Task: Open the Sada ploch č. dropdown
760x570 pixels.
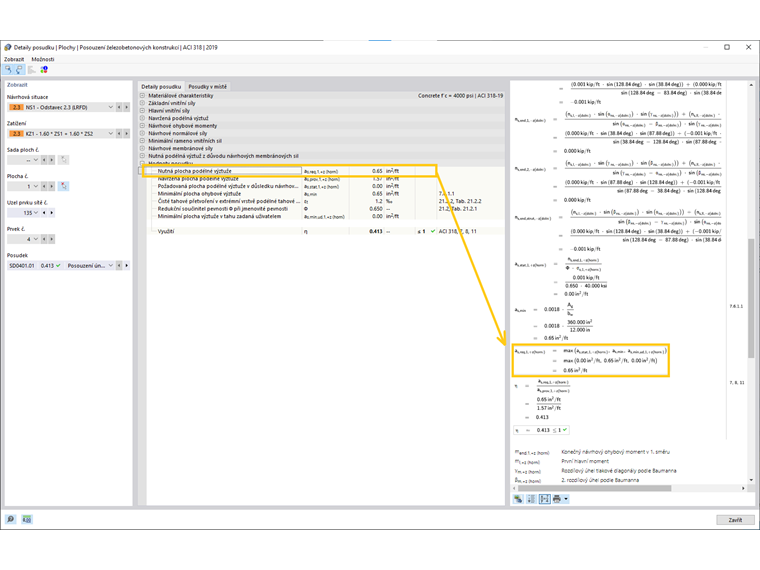Action: pyautogui.click(x=35, y=159)
